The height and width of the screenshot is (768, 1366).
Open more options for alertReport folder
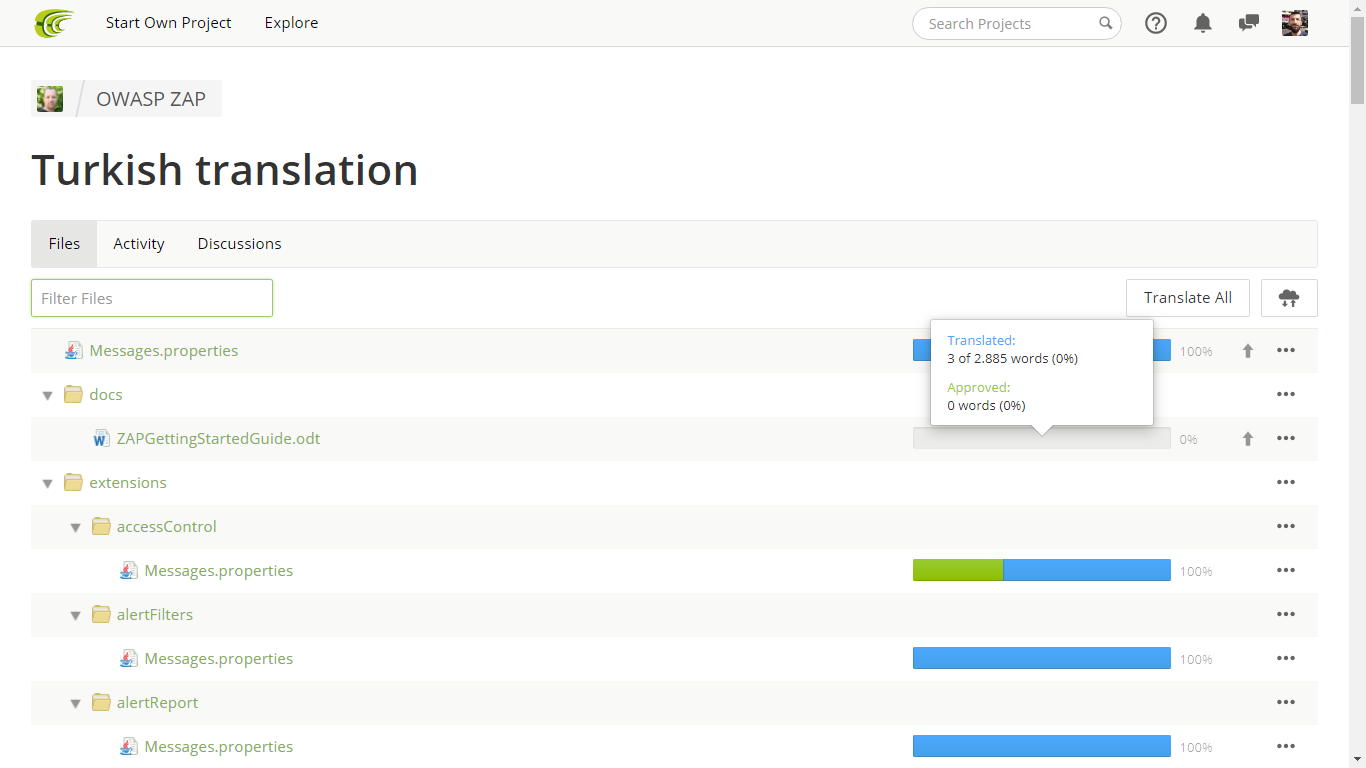coord(1286,703)
